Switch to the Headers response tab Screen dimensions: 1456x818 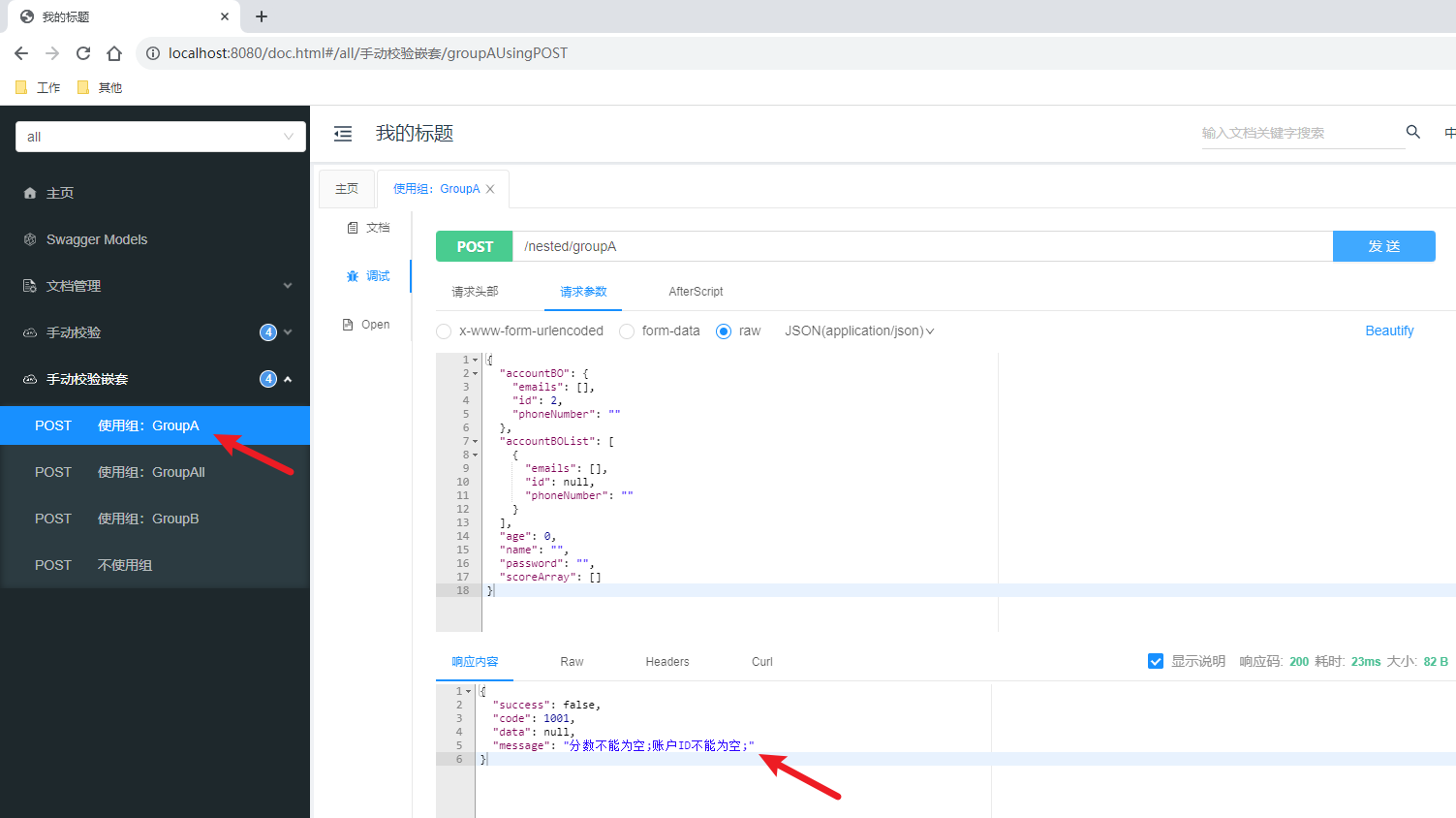(667, 662)
